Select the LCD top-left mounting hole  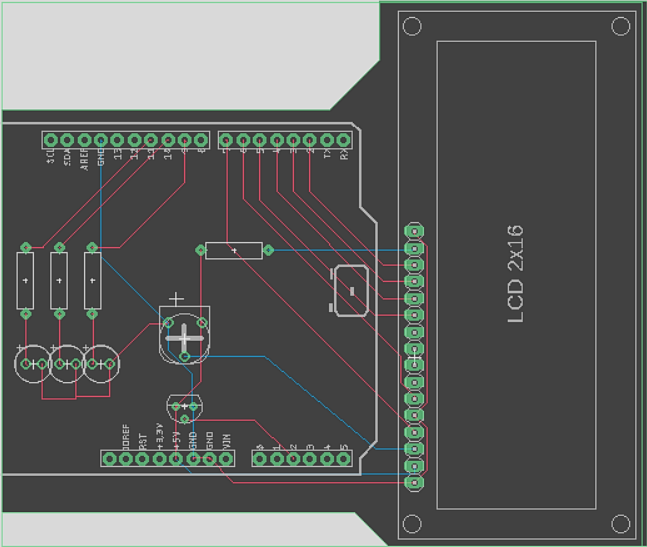click(412, 26)
